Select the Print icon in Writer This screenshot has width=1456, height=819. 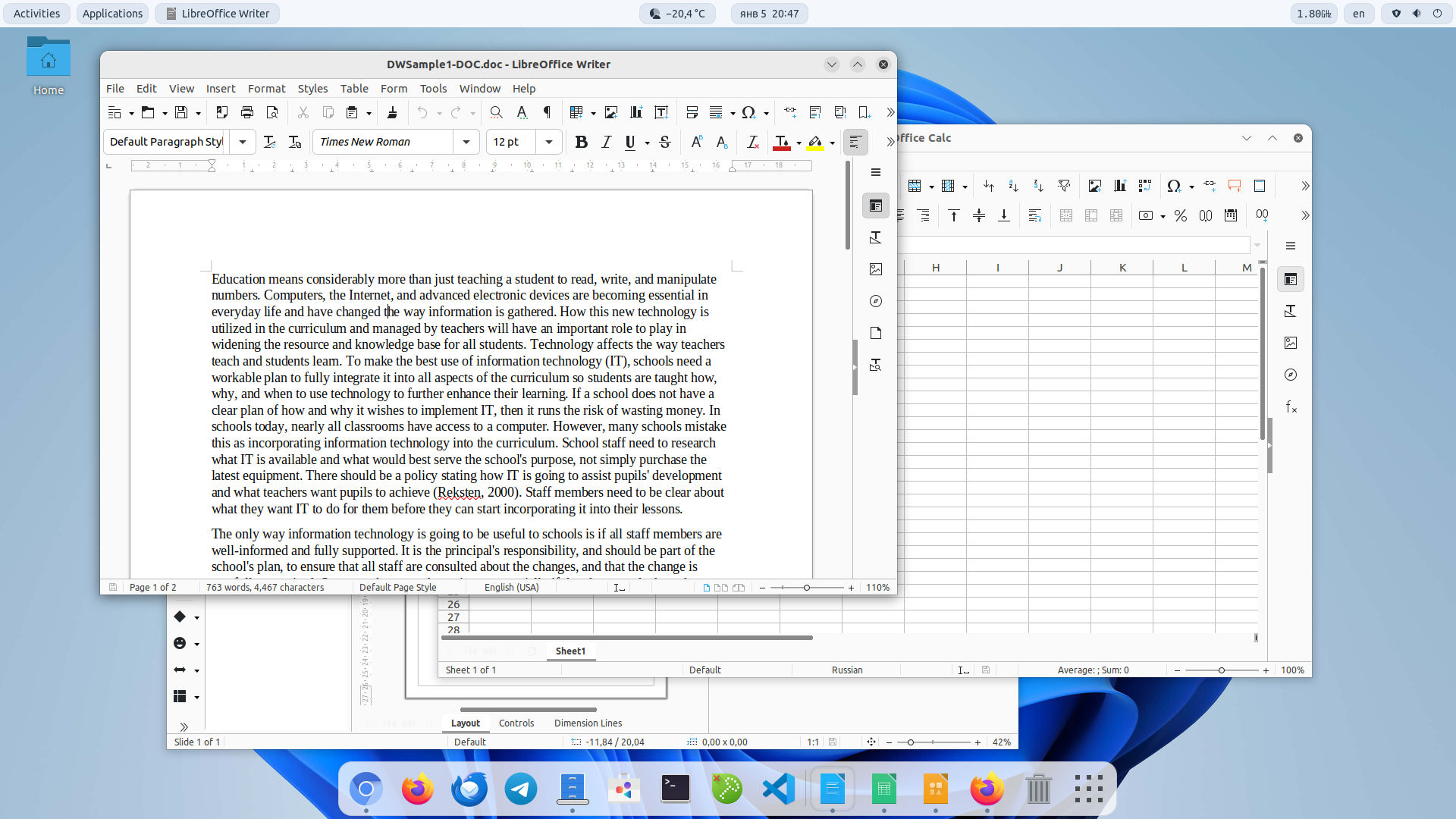tap(246, 112)
